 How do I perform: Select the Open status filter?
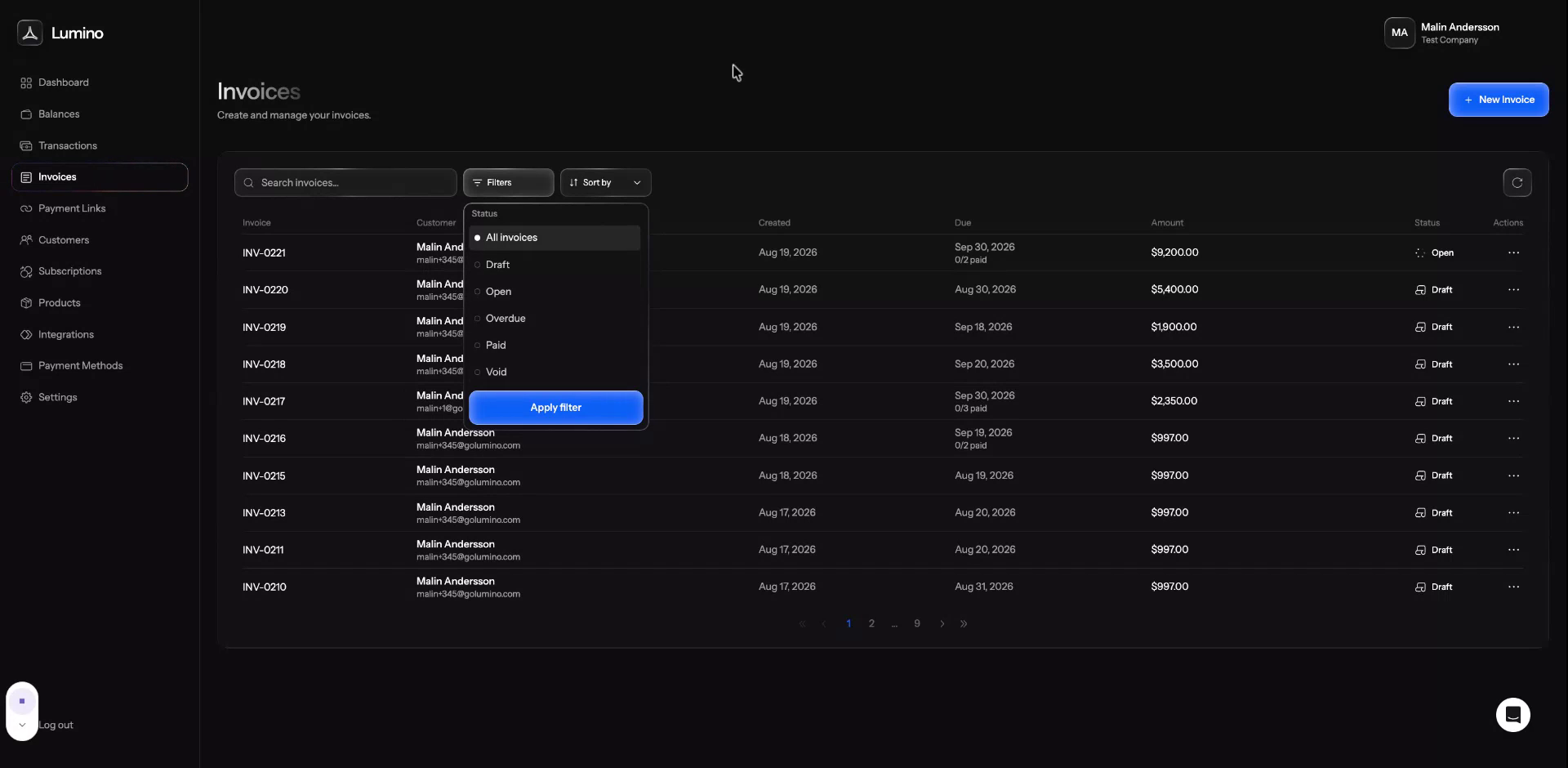[555, 292]
